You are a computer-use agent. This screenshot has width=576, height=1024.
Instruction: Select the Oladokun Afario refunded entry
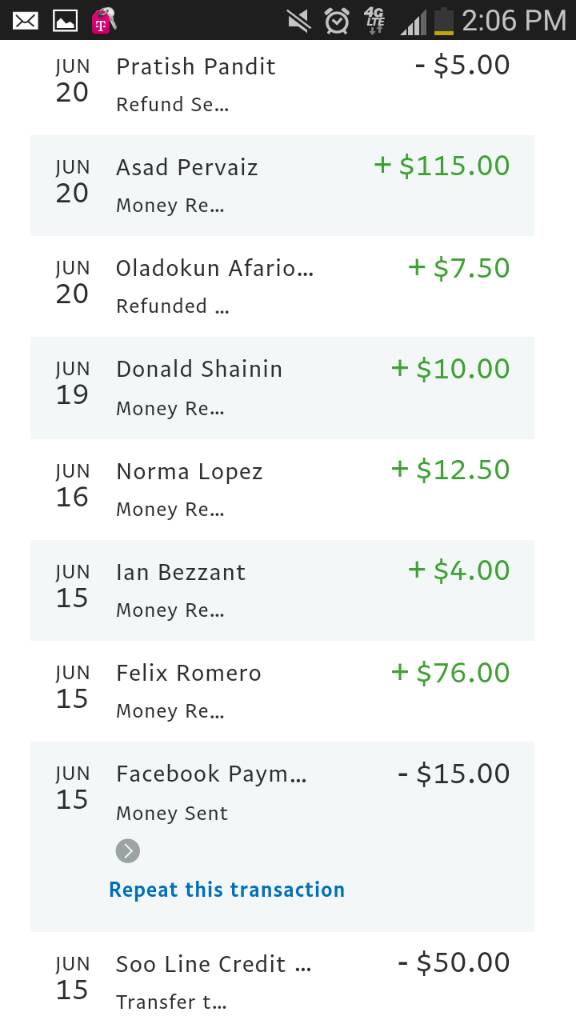click(x=282, y=287)
